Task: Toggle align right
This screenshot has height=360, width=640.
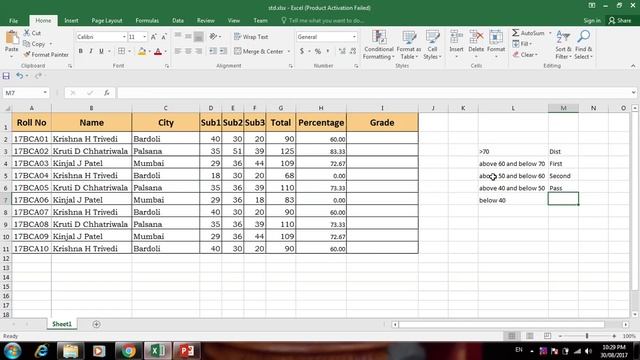Action: [x=198, y=51]
